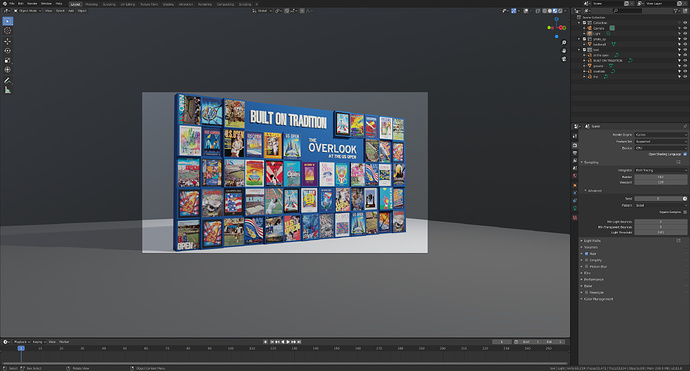The height and width of the screenshot is (371, 690).
Task: Open the File menu
Action: [x=12, y=4]
